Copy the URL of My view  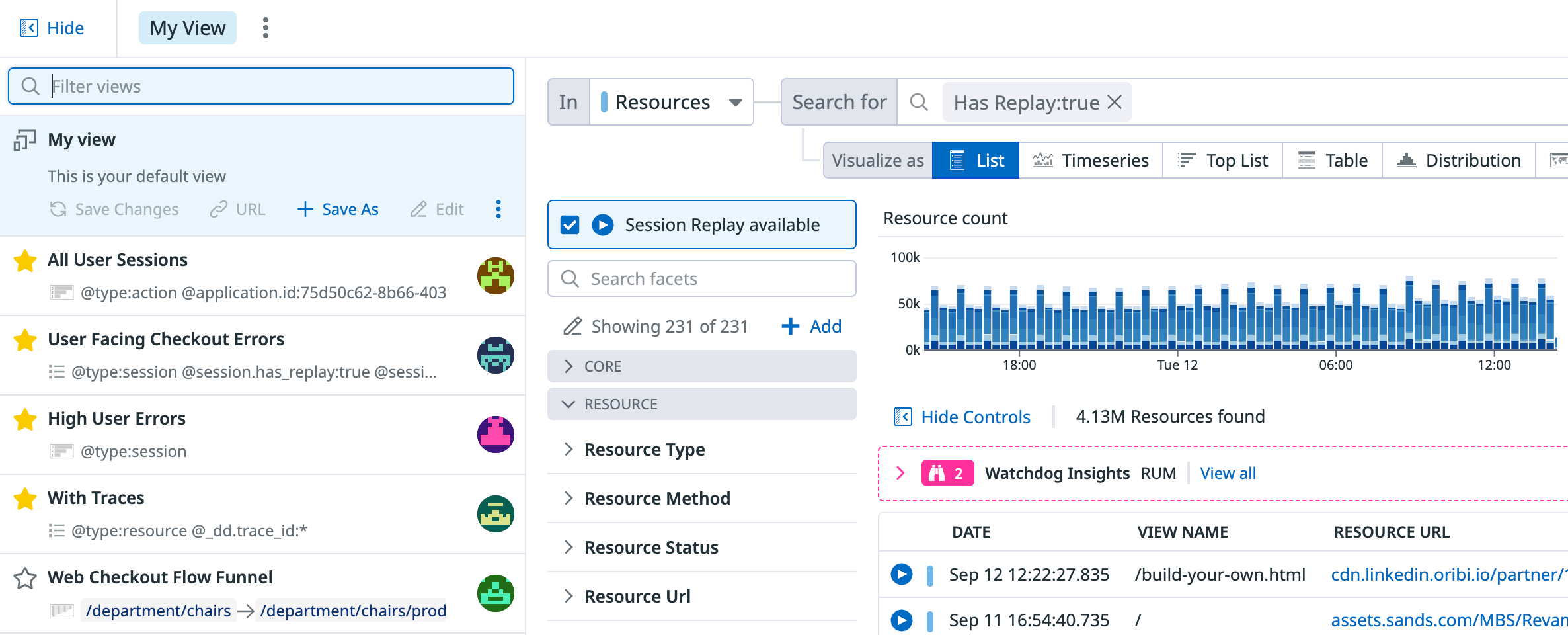[237, 209]
